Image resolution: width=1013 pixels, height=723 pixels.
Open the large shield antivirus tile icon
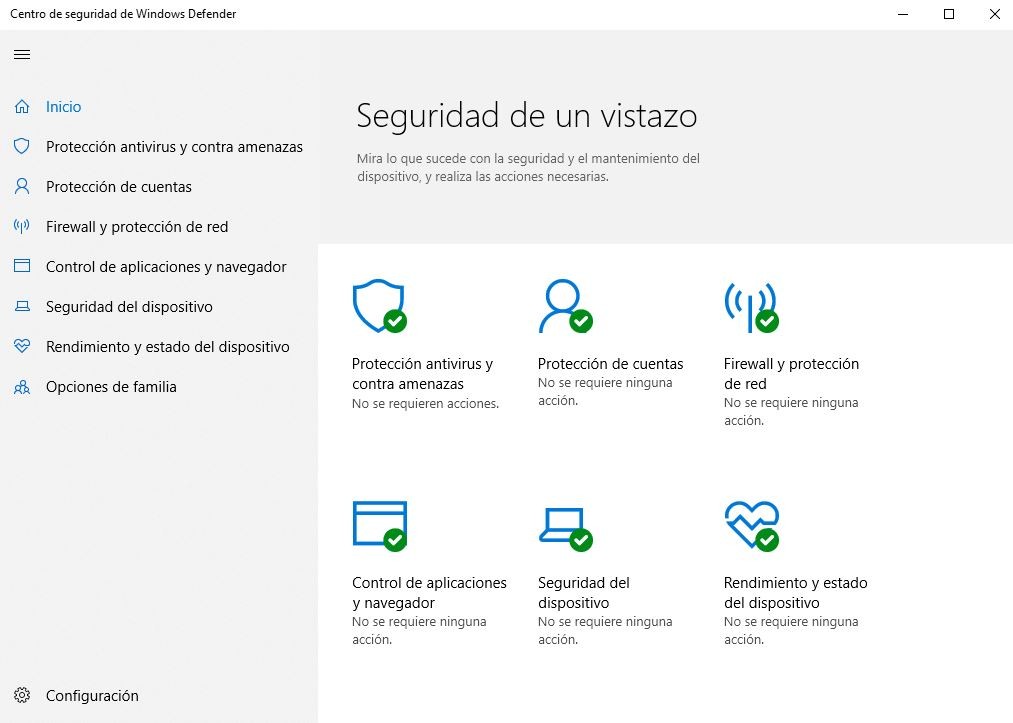pos(379,306)
